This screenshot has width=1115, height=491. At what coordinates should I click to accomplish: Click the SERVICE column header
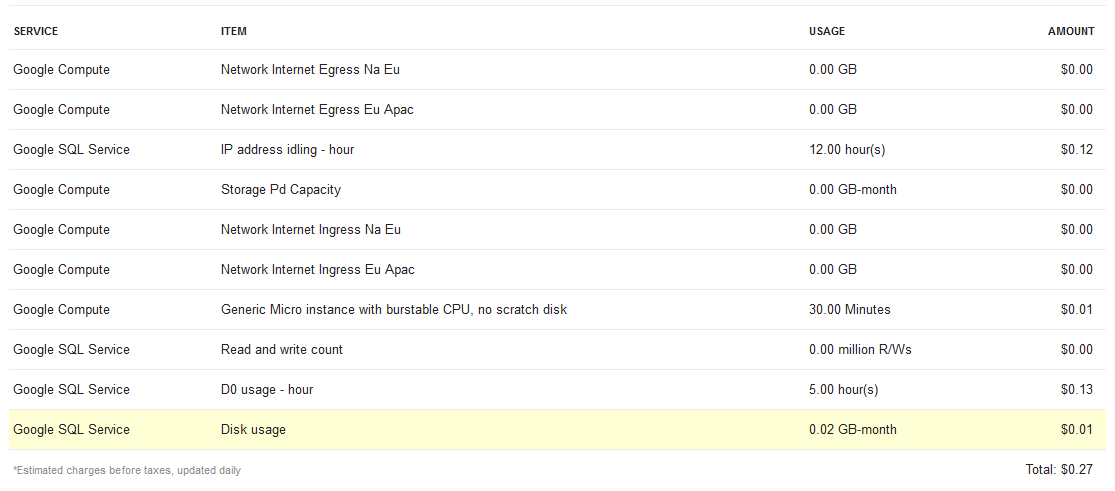[36, 31]
